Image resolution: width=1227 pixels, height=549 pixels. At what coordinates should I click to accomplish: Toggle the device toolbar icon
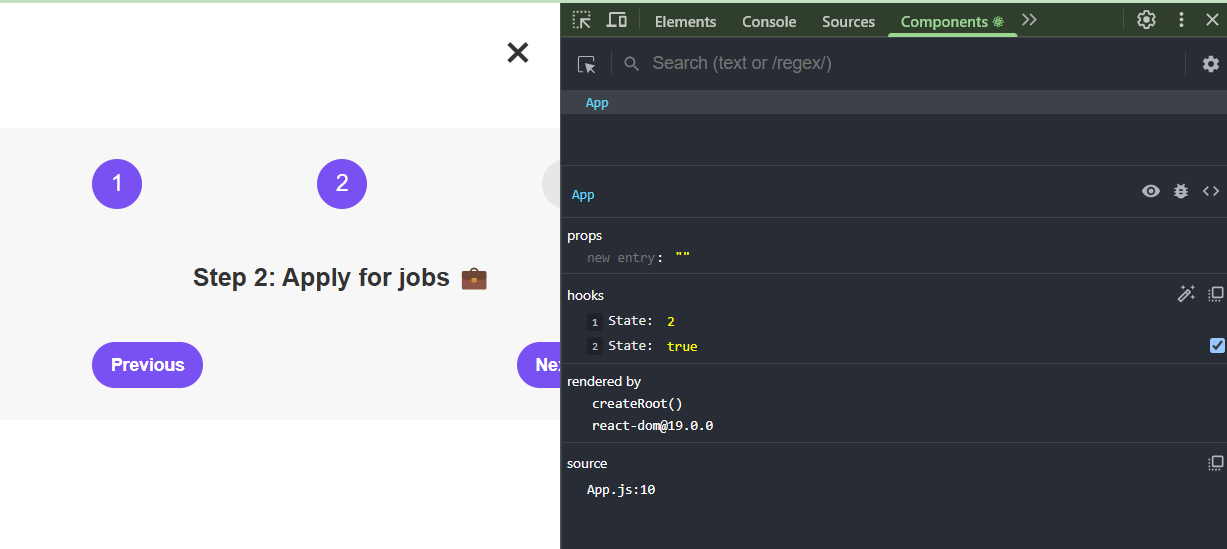tap(617, 20)
